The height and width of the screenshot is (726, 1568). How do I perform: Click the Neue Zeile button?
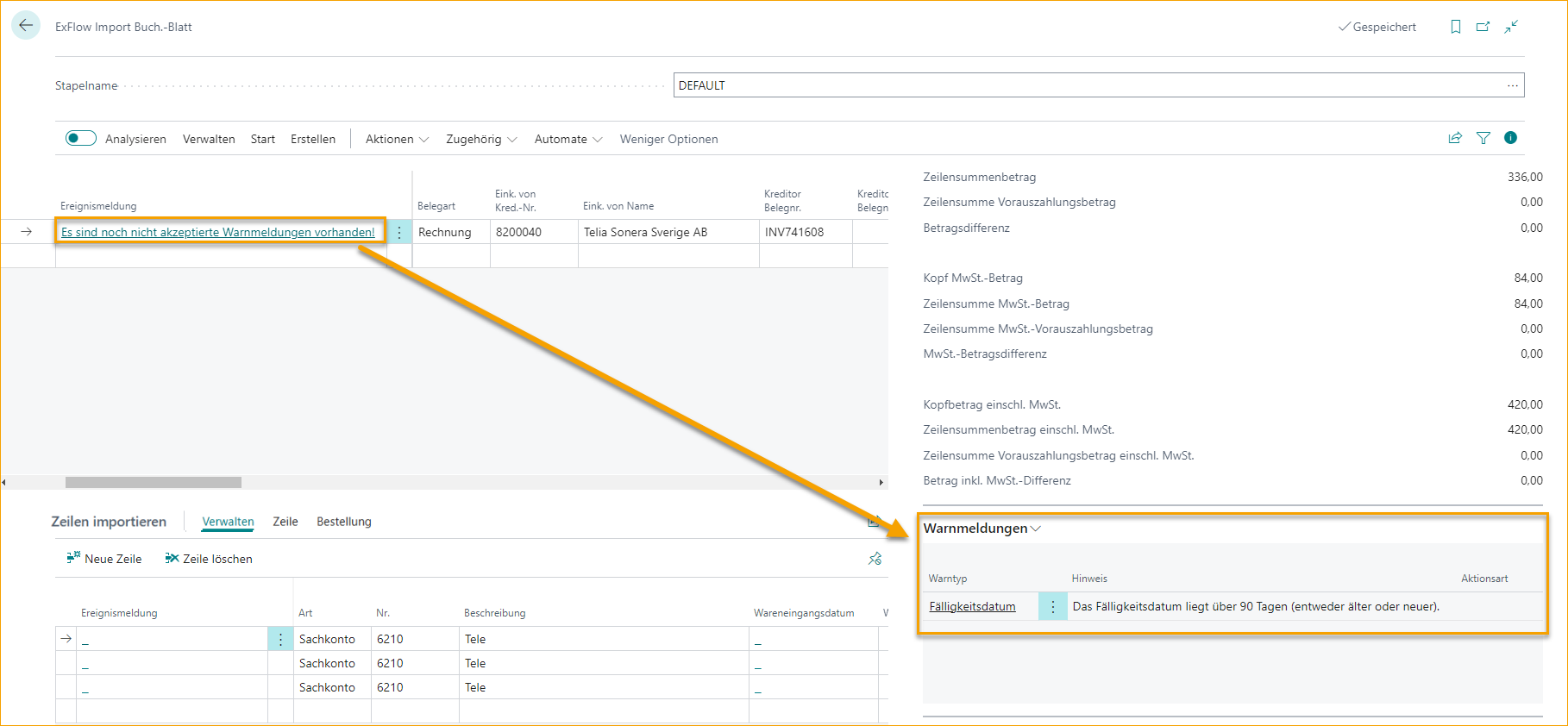104,559
